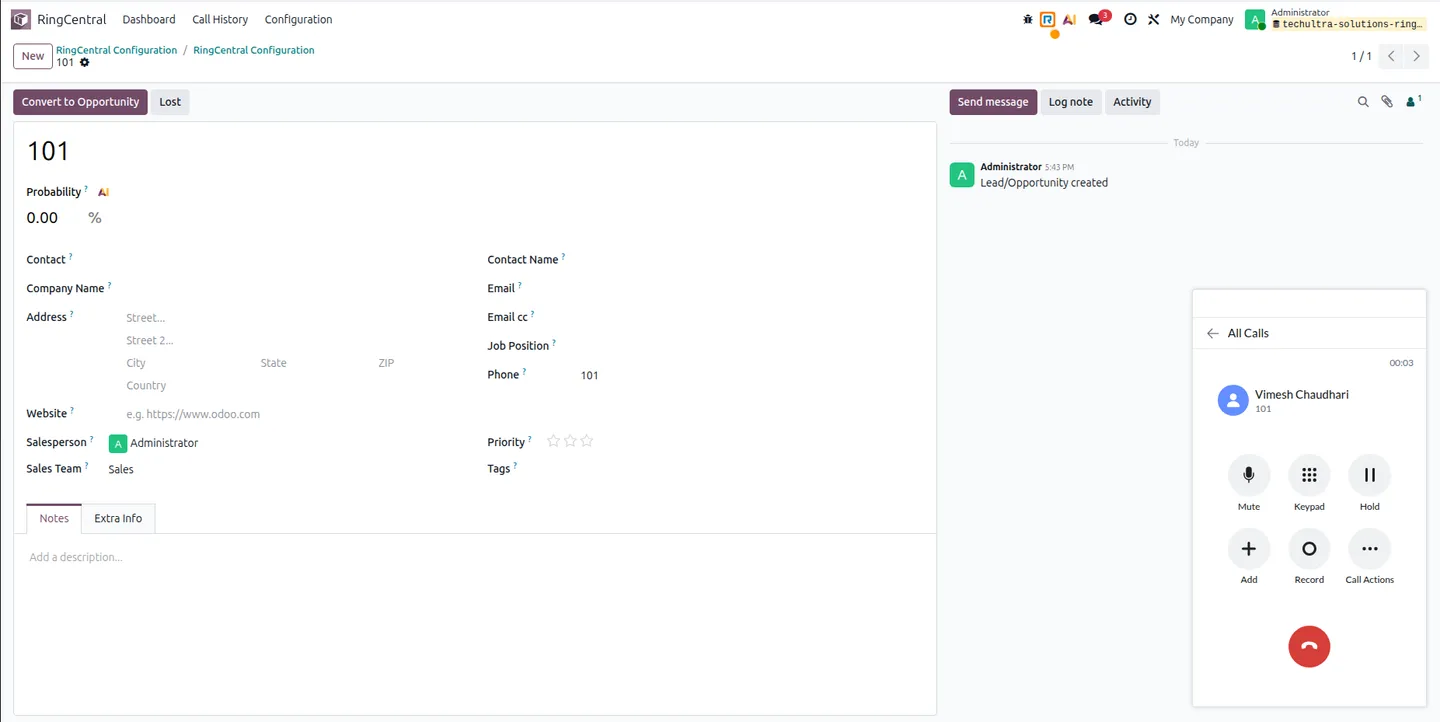Viewport: 1440px width, 722px height.
Task: Open first RingCentral Configuration breadcrumb
Action: pos(116,50)
